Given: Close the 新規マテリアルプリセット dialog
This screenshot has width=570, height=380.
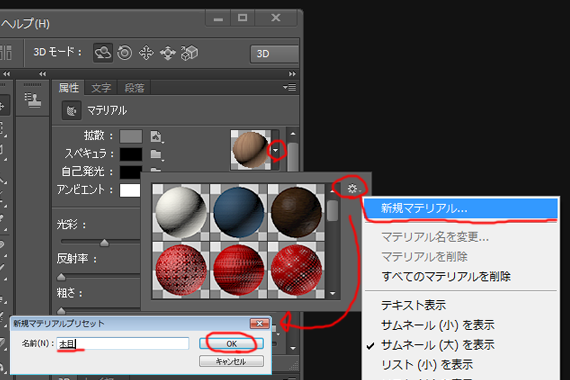Looking at the screenshot, I should click(x=260, y=323).
